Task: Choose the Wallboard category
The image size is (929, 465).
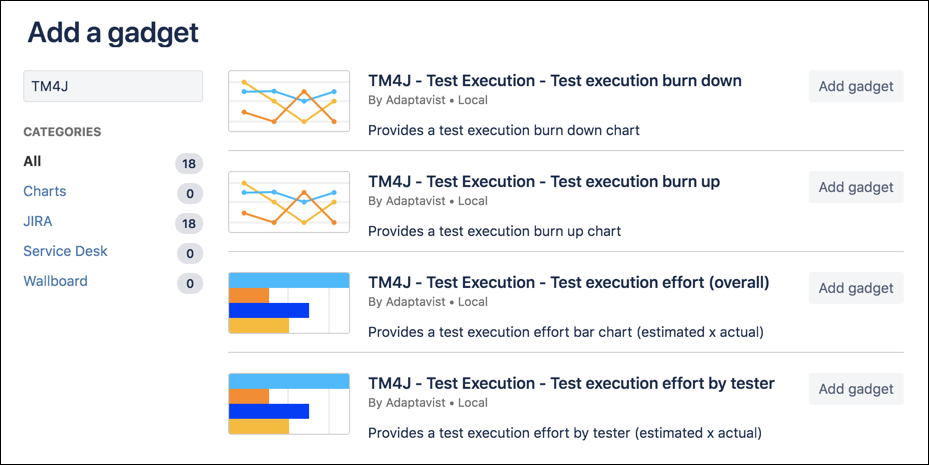Action: tap(55, 281)
